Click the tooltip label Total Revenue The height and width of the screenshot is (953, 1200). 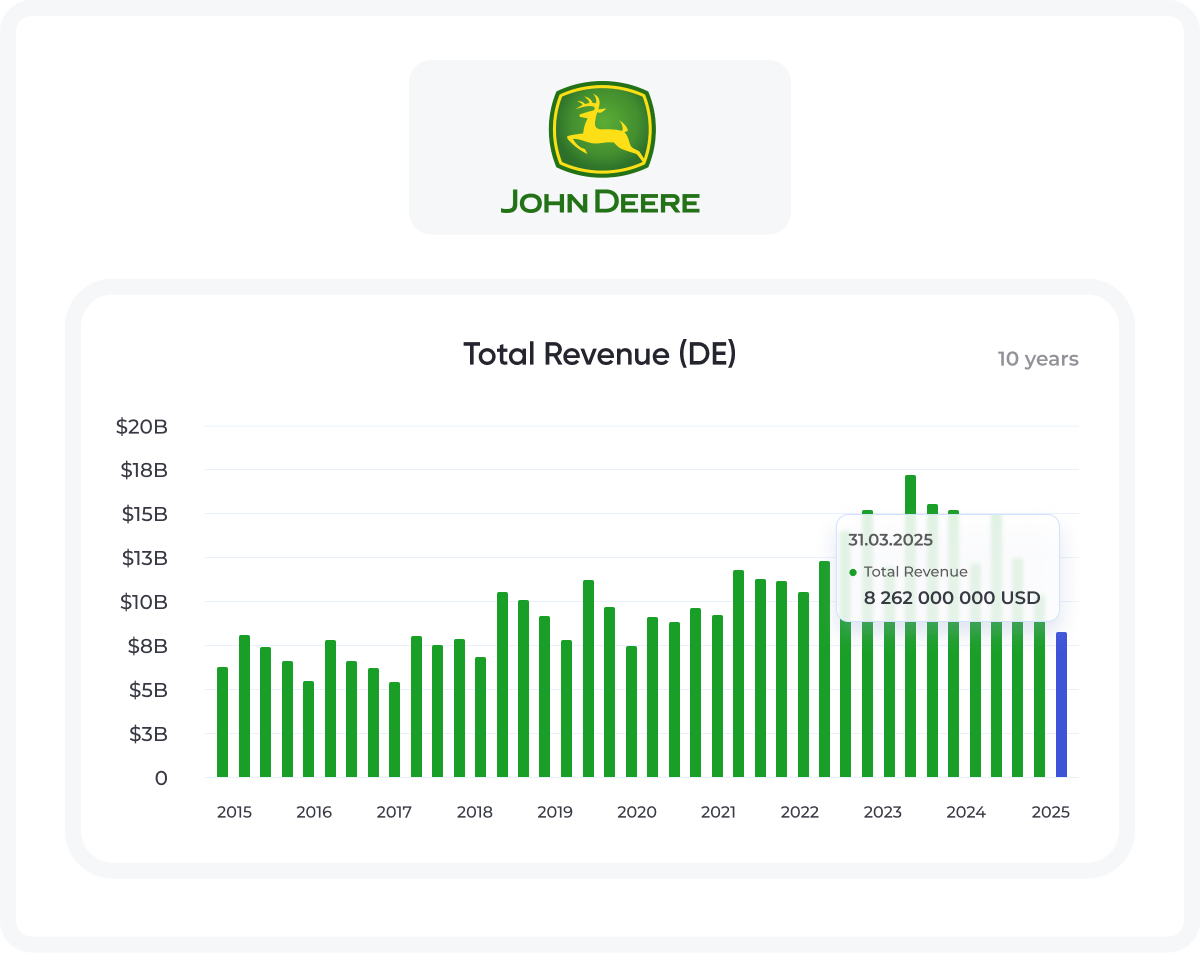[x=916, y=572]
